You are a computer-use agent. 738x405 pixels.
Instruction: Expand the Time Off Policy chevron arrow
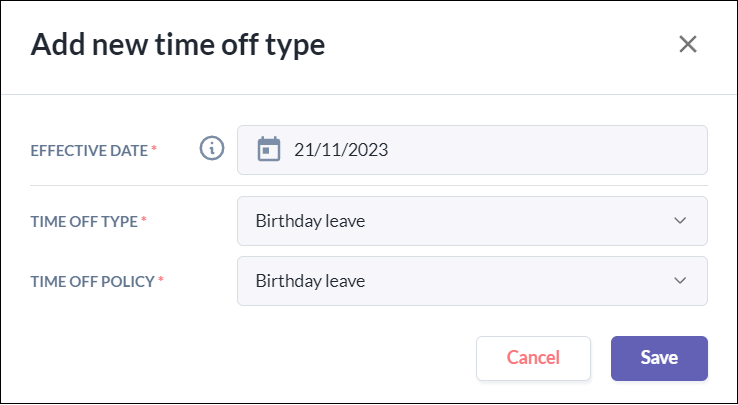[x=681, y=281]
